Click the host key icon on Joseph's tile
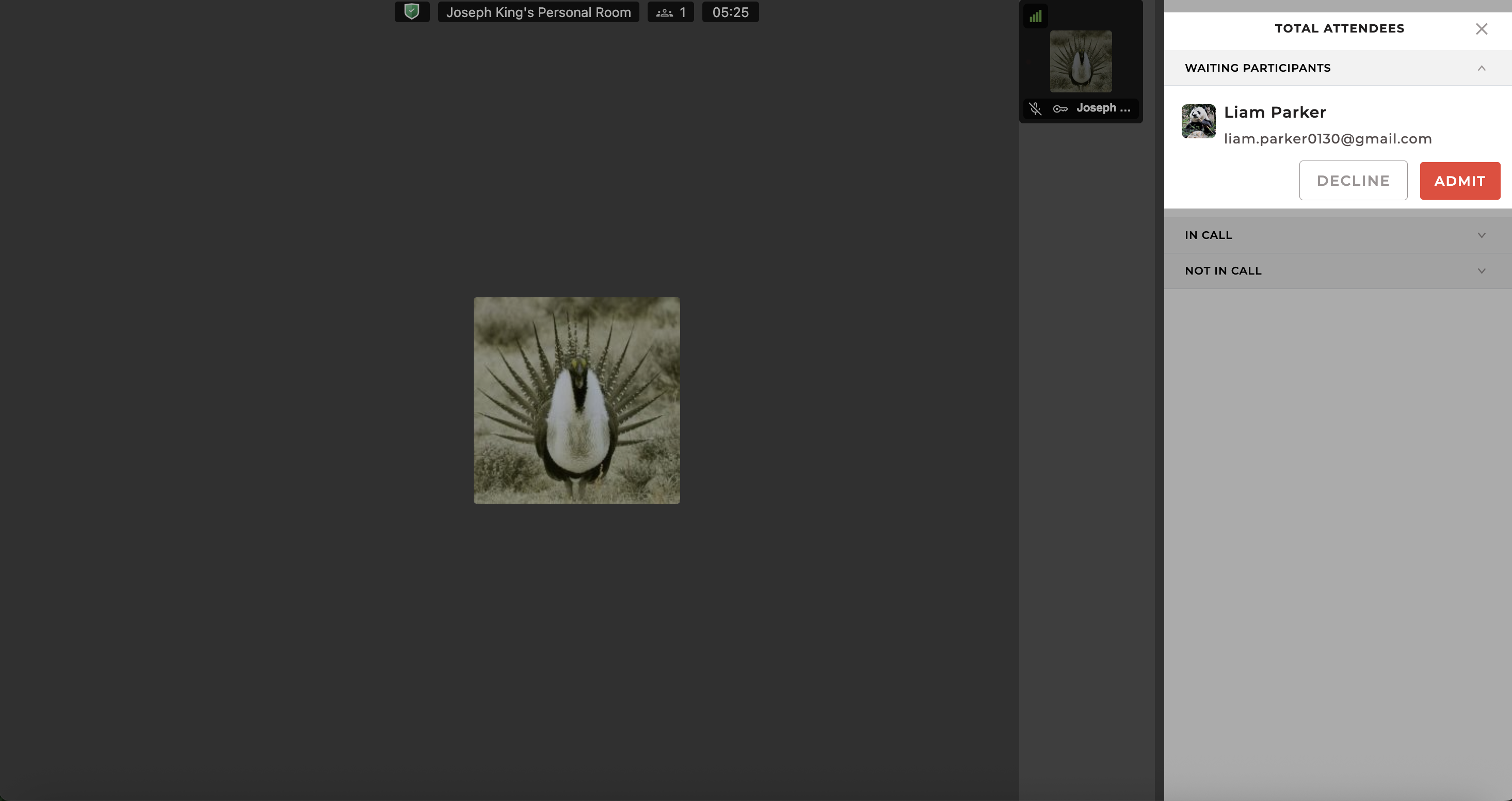Image resolution: width=1512 pixels, height=801 pixels. [x=1060, y=108]
